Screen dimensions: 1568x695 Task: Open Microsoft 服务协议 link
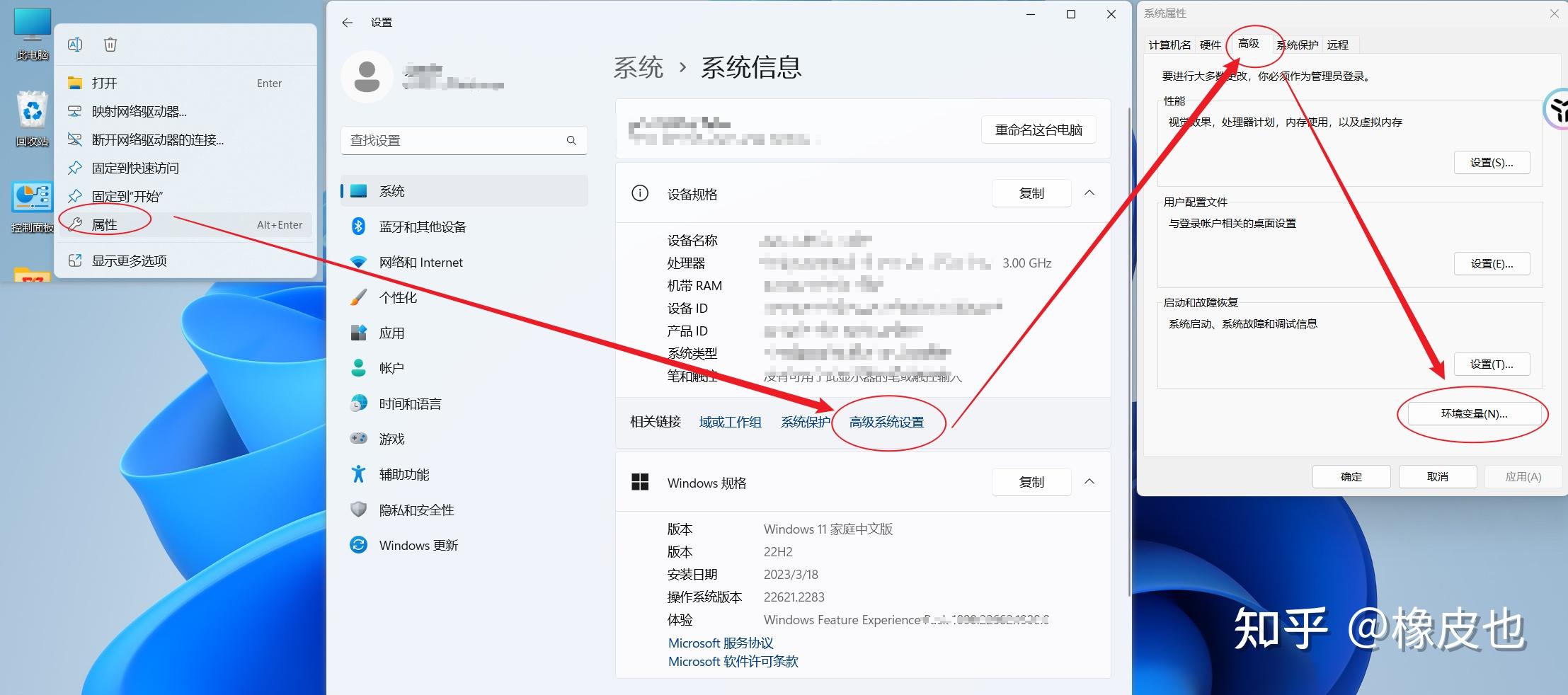coord(721,643)
